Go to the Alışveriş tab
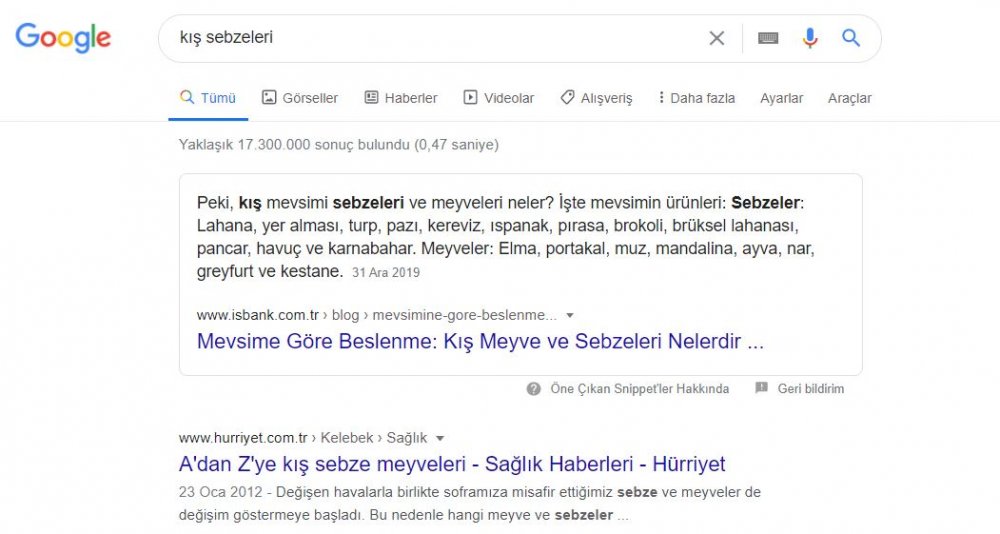The width and height of the screenshot is (1000, 534). click(x=596, y=98)
